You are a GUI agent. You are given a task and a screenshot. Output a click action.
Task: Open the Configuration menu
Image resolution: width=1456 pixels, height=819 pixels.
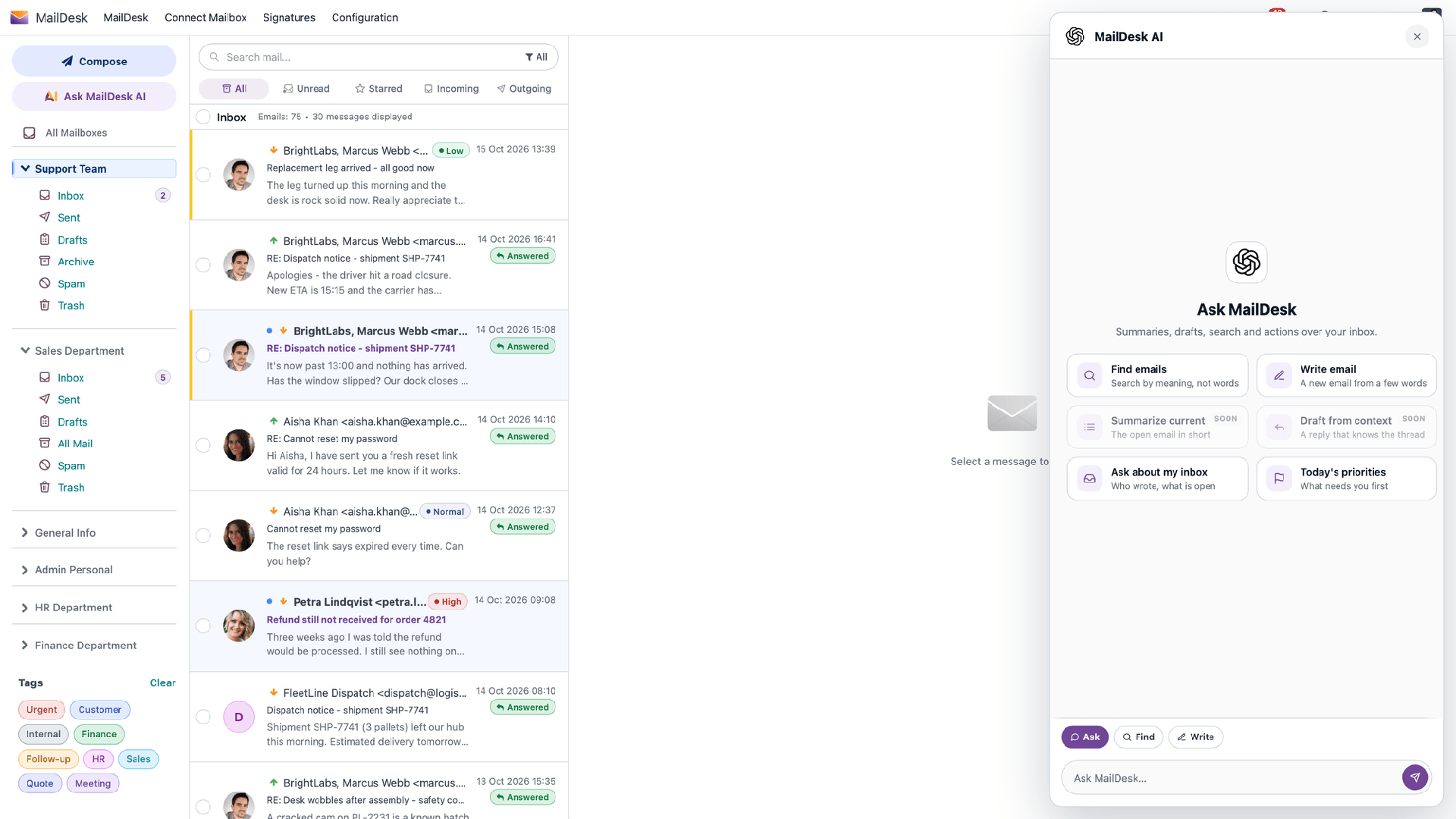[x=365, y=17]
